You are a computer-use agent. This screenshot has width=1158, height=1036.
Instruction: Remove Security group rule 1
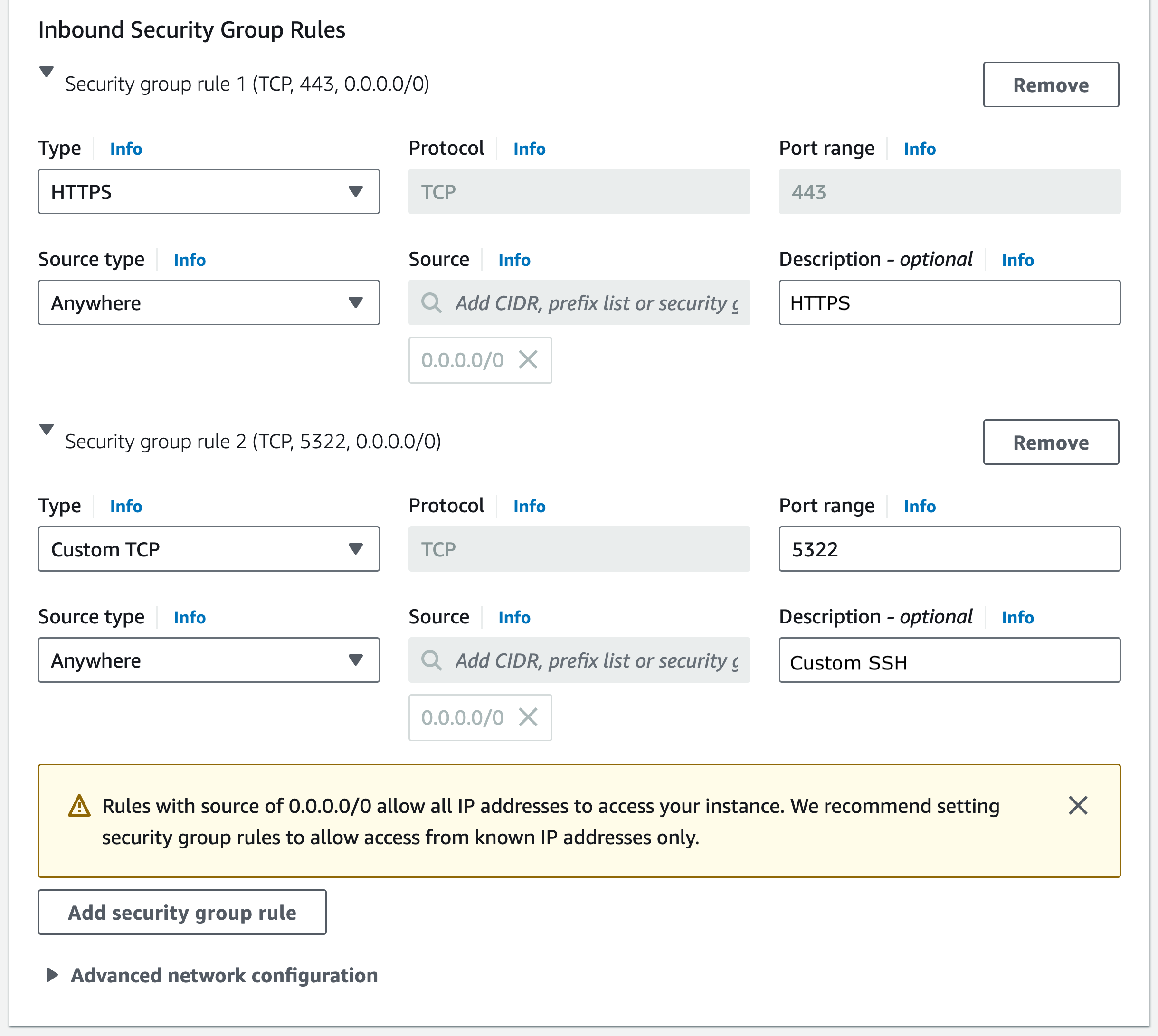click(1050, 85)
